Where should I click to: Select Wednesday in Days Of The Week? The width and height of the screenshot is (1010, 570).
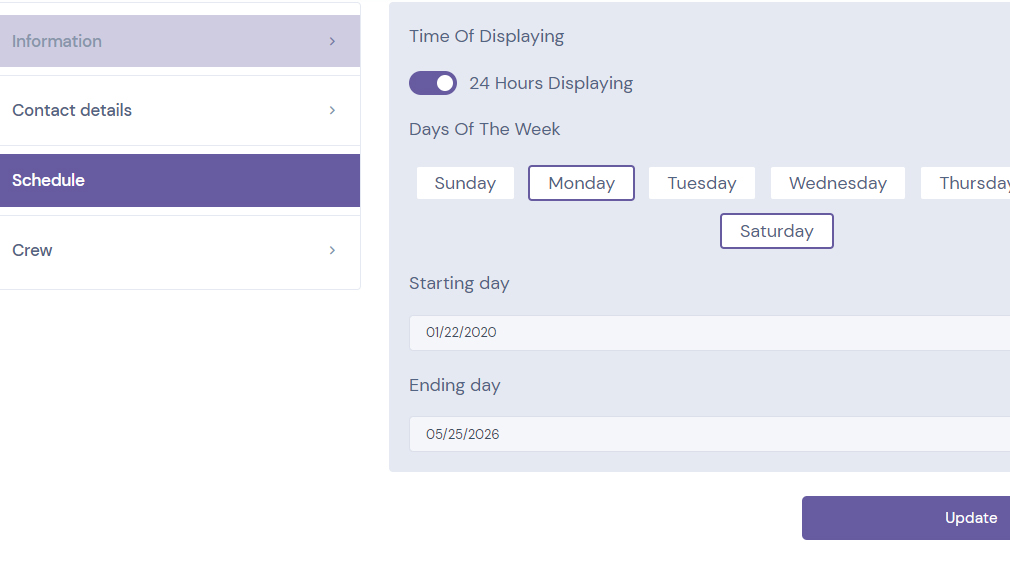[837, 183]
